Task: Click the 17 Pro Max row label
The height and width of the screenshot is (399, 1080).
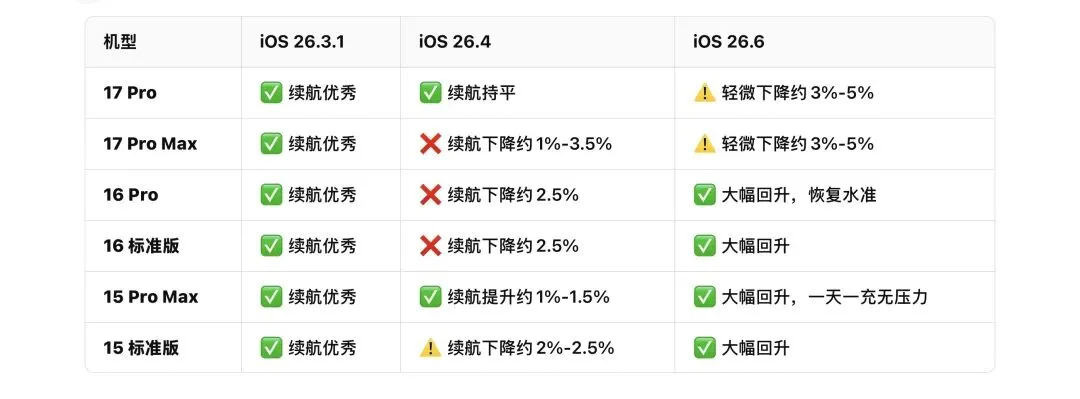Action: click(x=150, y=144)
